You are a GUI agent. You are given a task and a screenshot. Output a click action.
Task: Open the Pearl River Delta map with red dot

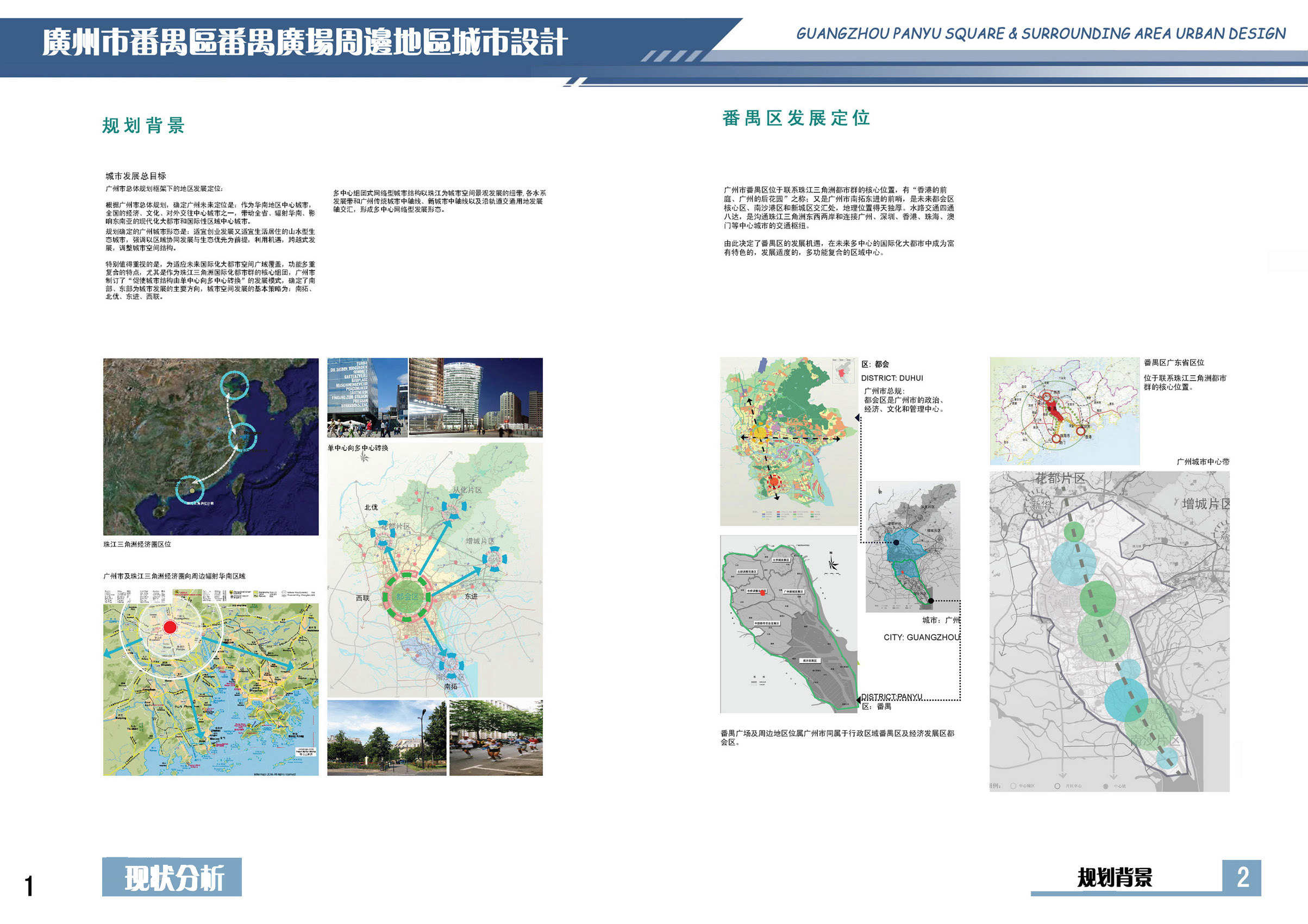point(211,682)
